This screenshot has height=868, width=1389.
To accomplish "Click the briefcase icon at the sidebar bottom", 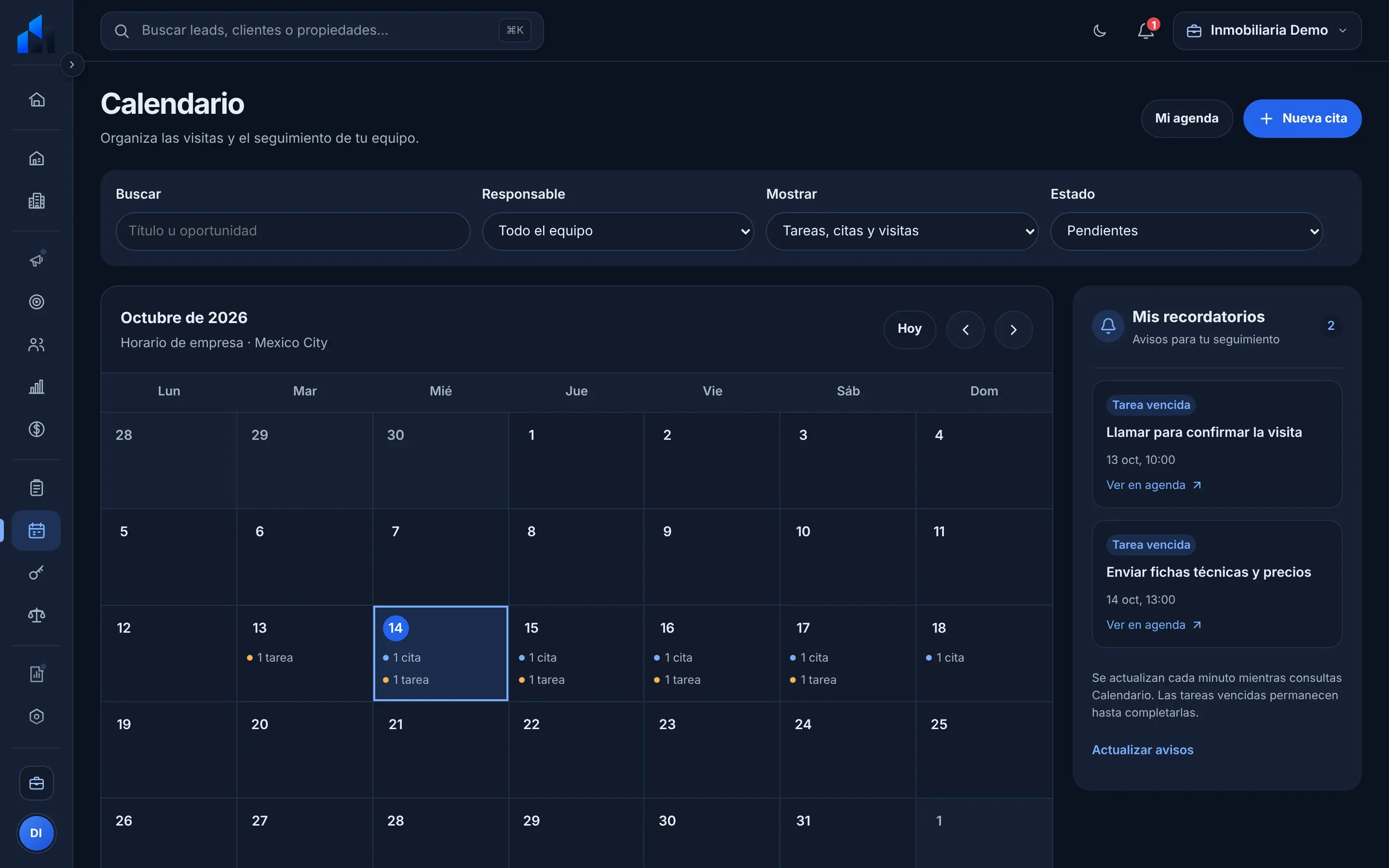I will (37, 783).
